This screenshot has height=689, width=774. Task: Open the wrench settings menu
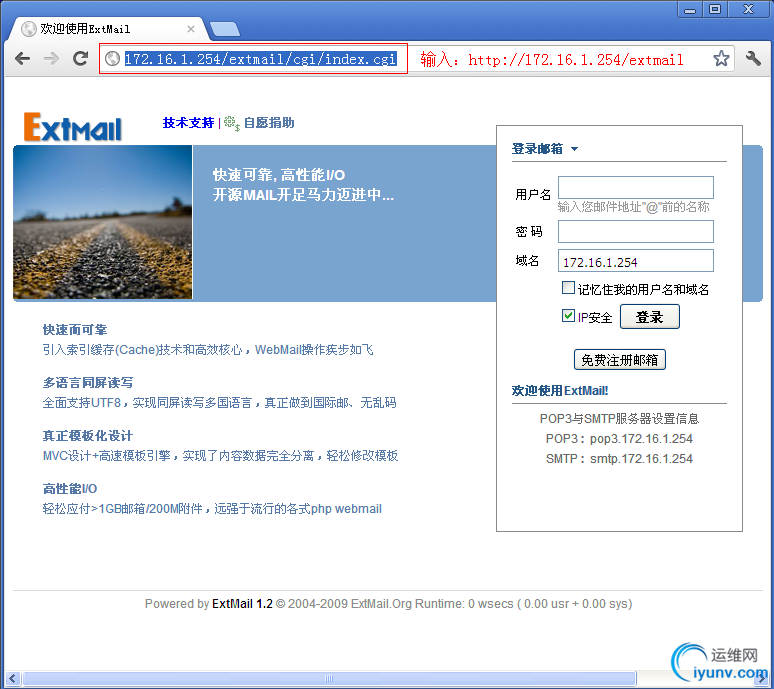tap(753, 58)
